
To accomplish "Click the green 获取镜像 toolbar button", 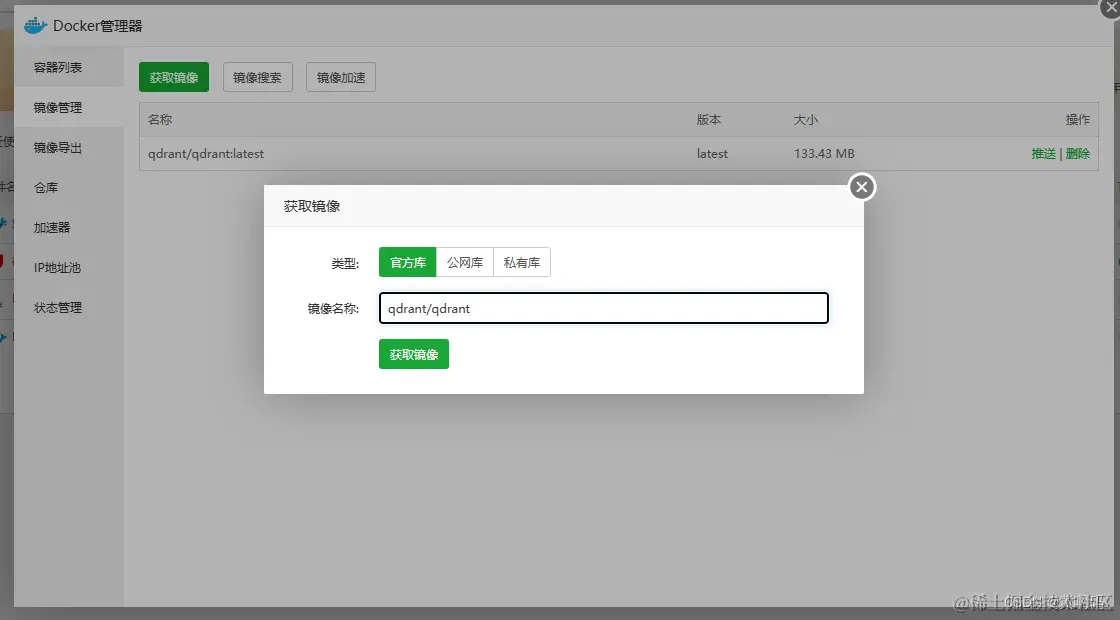I will pyautogui.click(x=173, y=76).
